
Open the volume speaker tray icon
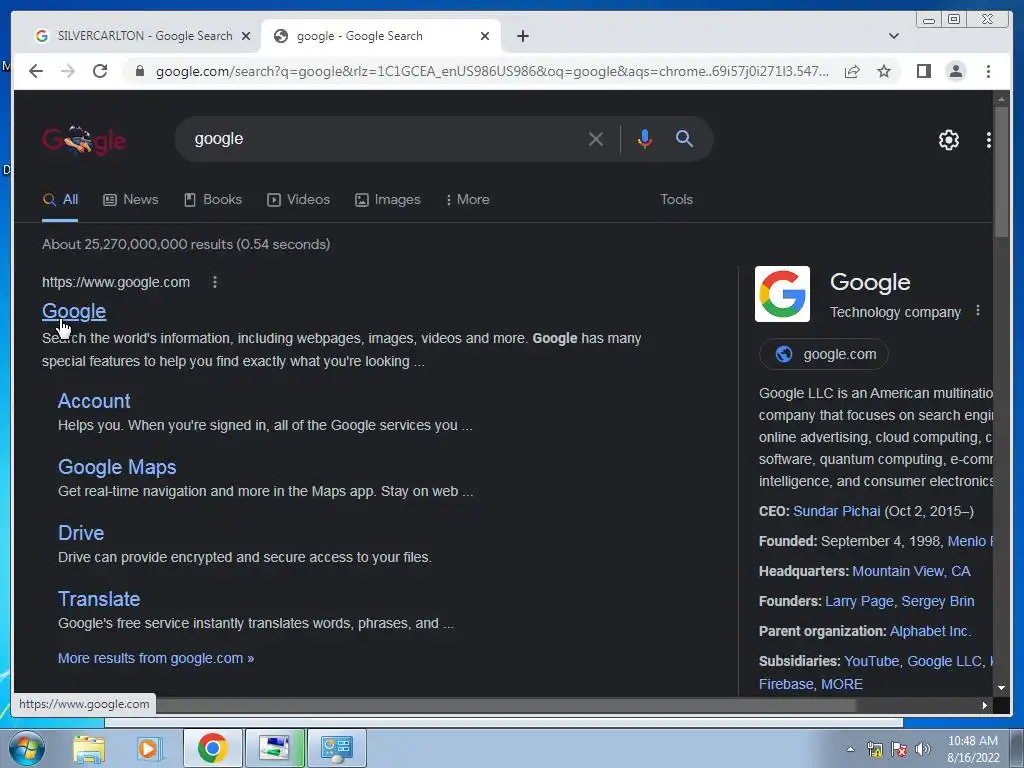[x=923, y=749]
